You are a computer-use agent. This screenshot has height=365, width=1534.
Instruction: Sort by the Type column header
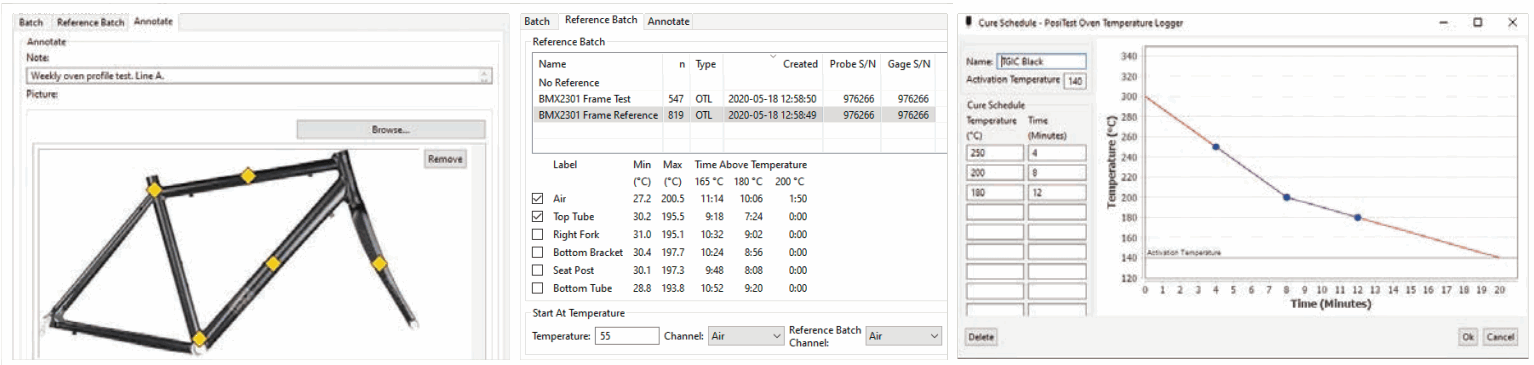click(x=706, y=64)
